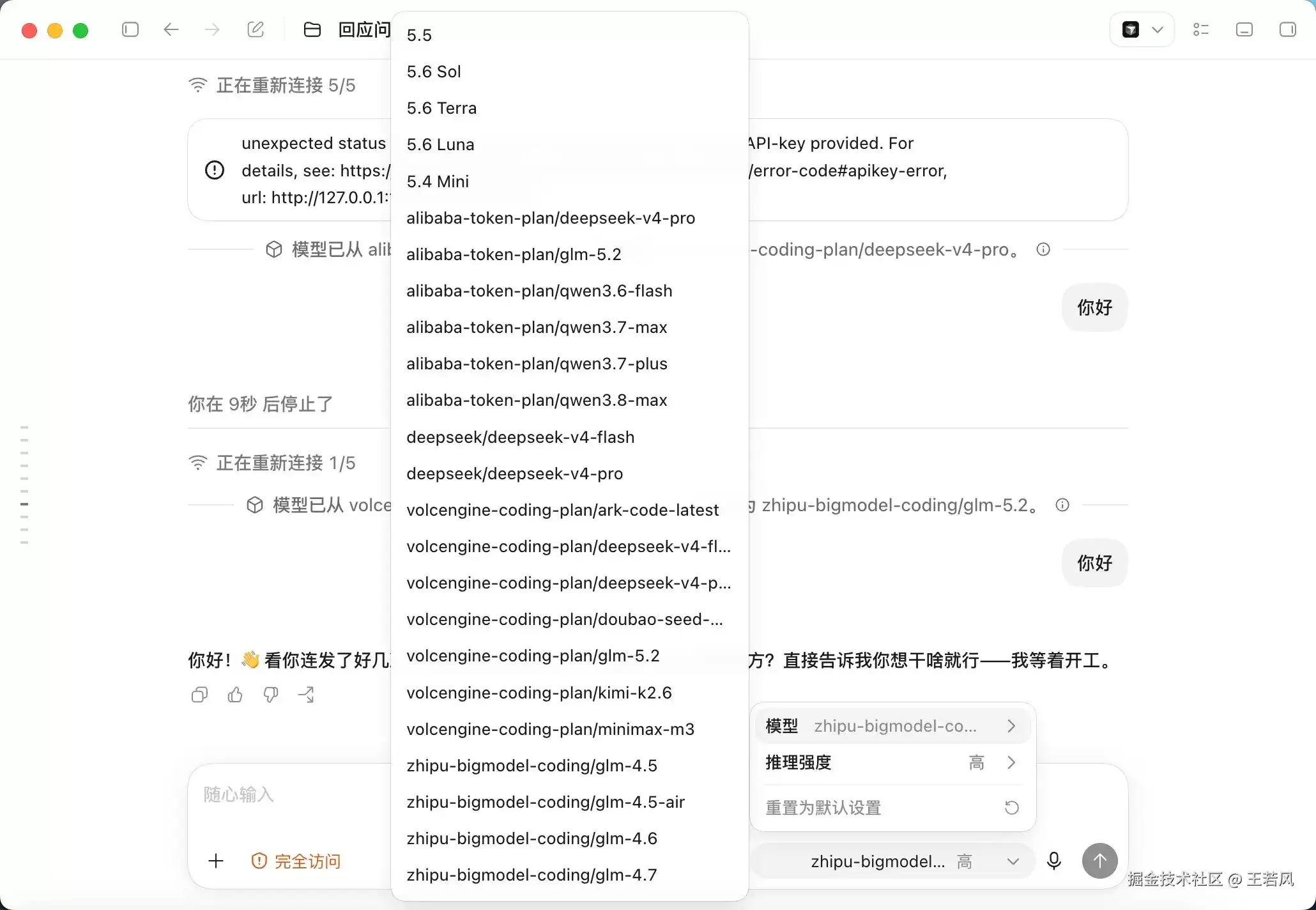
Task: Copy the assistant reply
Action: (x=199, y=695)
